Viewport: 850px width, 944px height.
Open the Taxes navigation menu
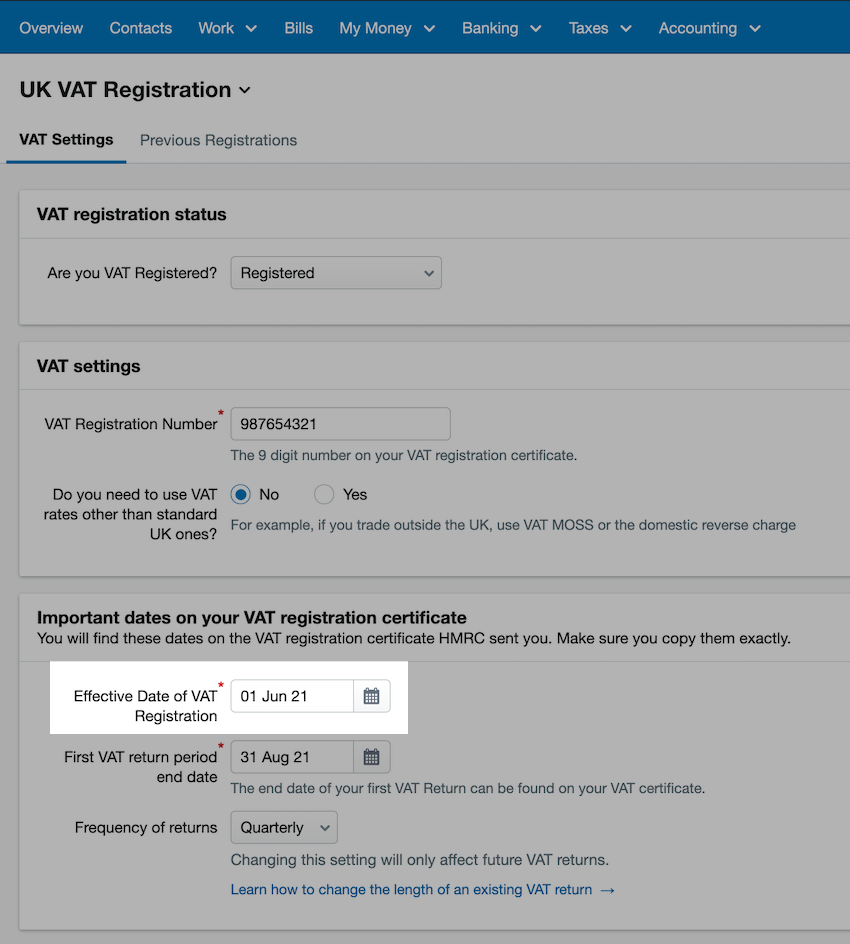click(x=600, y=28)
